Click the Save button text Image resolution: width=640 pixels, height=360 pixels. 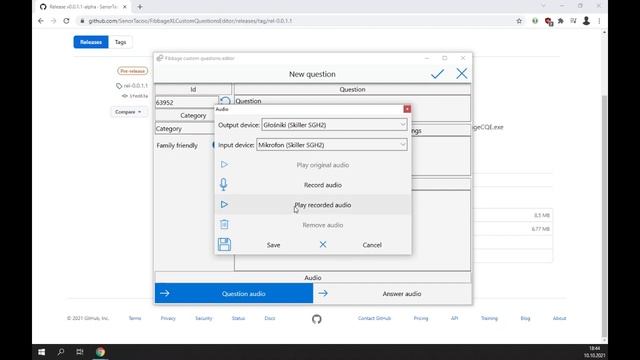click(x=273, y=245)
